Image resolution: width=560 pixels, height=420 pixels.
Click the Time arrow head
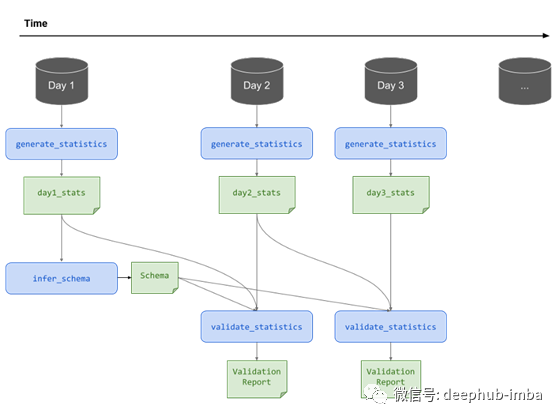click(x=546, y=35)
